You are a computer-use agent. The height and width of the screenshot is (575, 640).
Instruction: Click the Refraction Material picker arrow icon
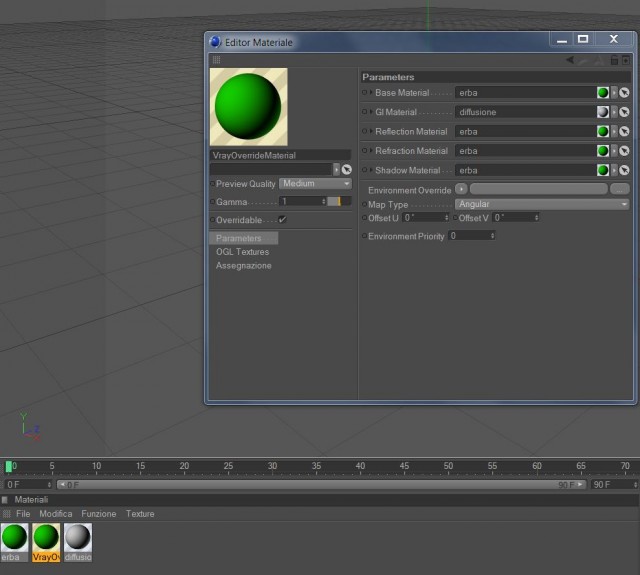(x=624, y=151)
